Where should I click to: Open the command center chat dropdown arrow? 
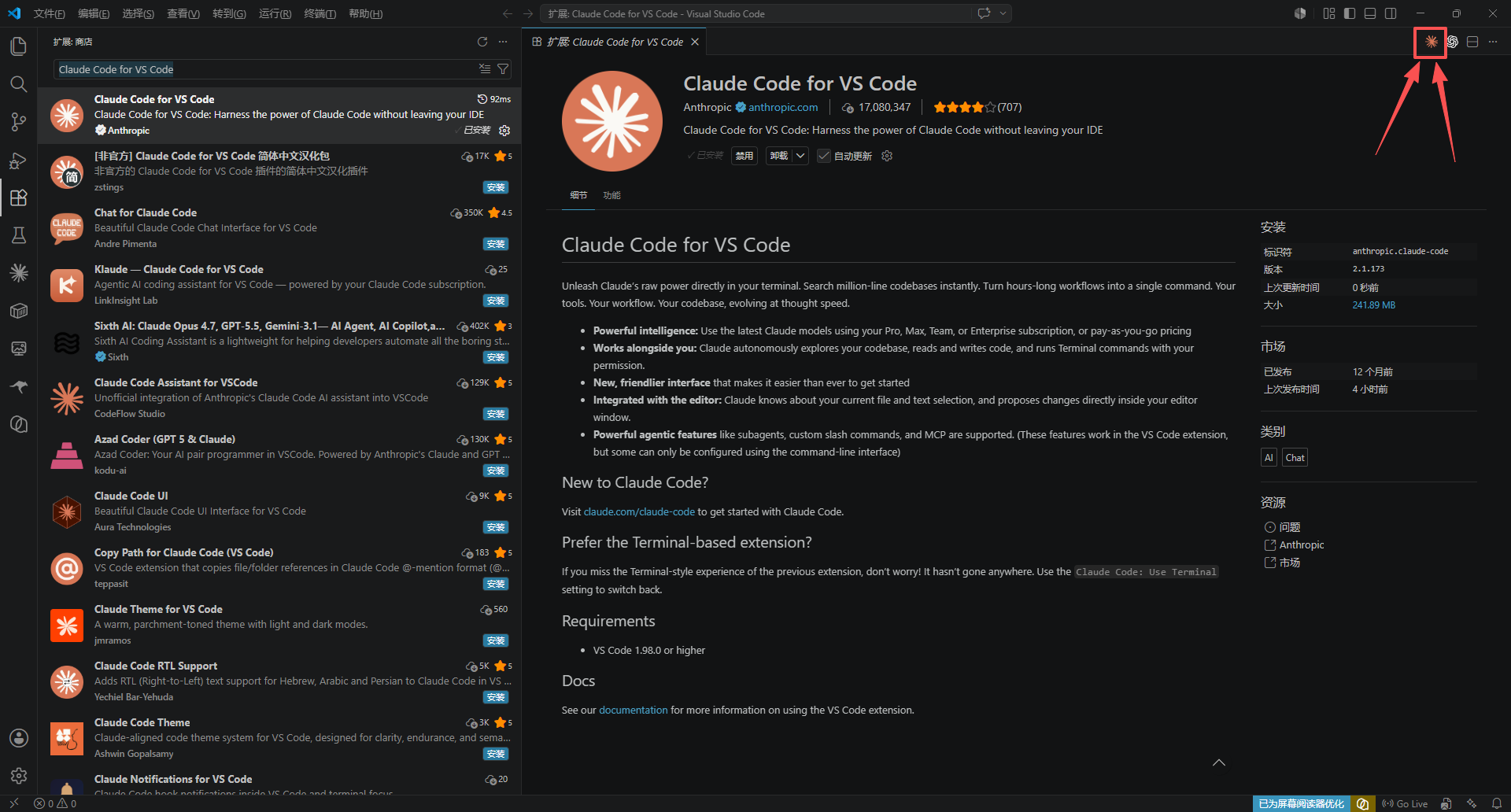(x=1003, y=13)
